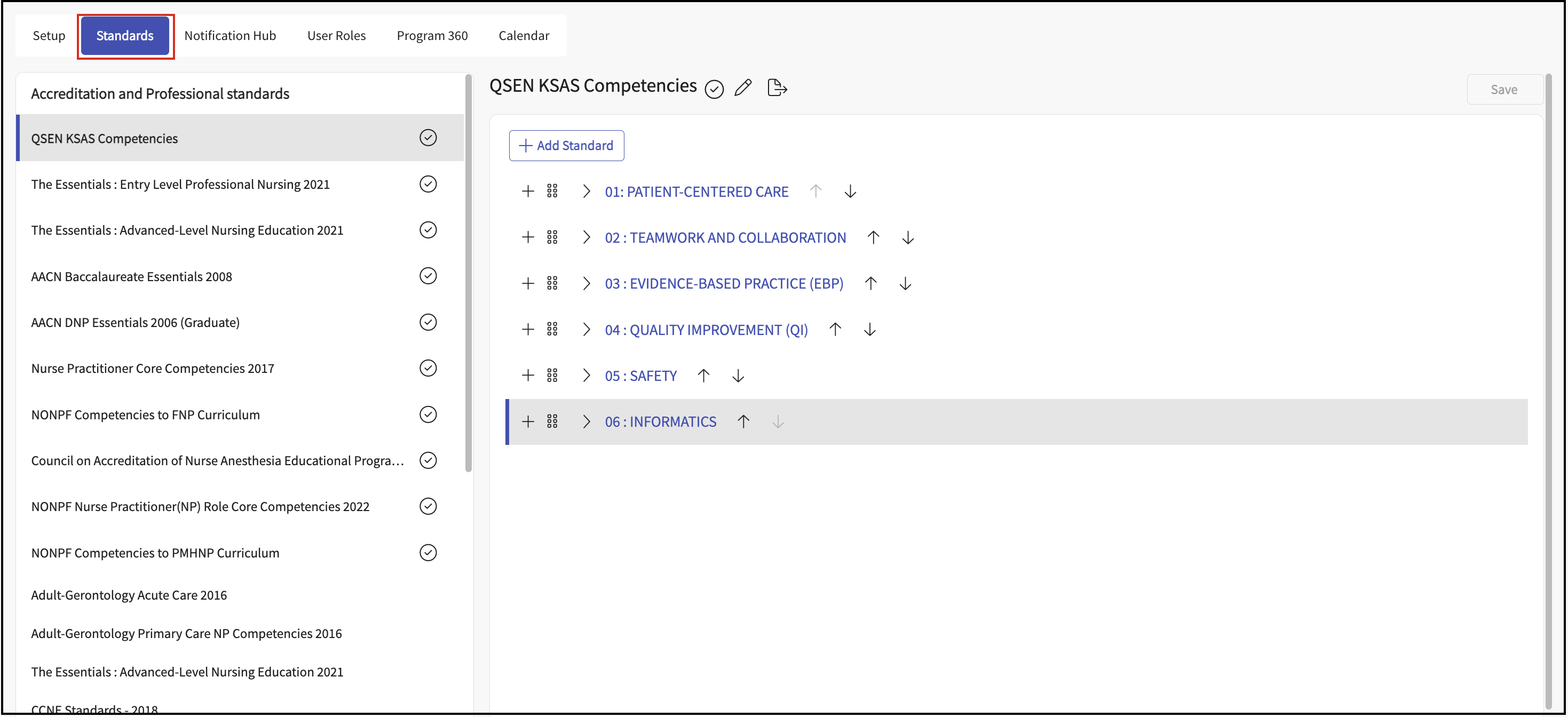
Task: Click the pencil edit icon beside QSEN title
Action: [x=742, y=87]
